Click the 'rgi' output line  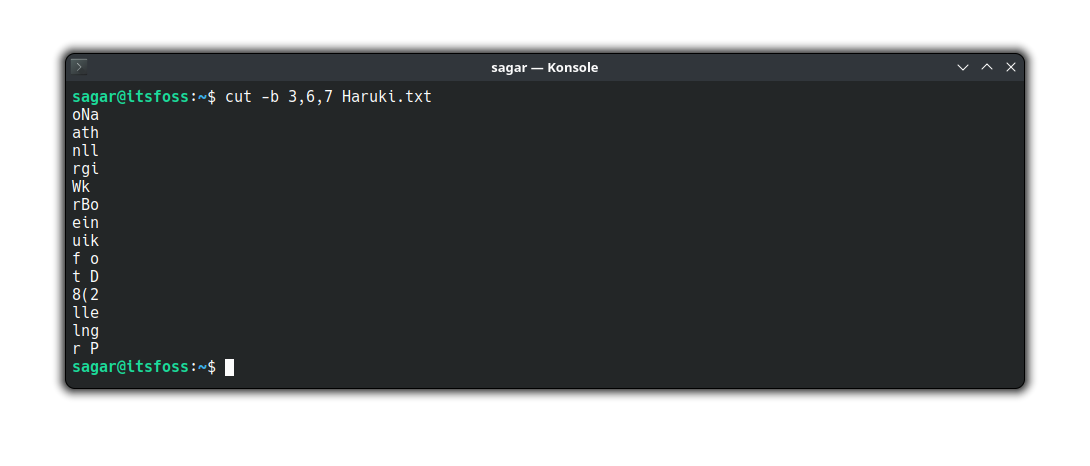[x=85, y=169]
